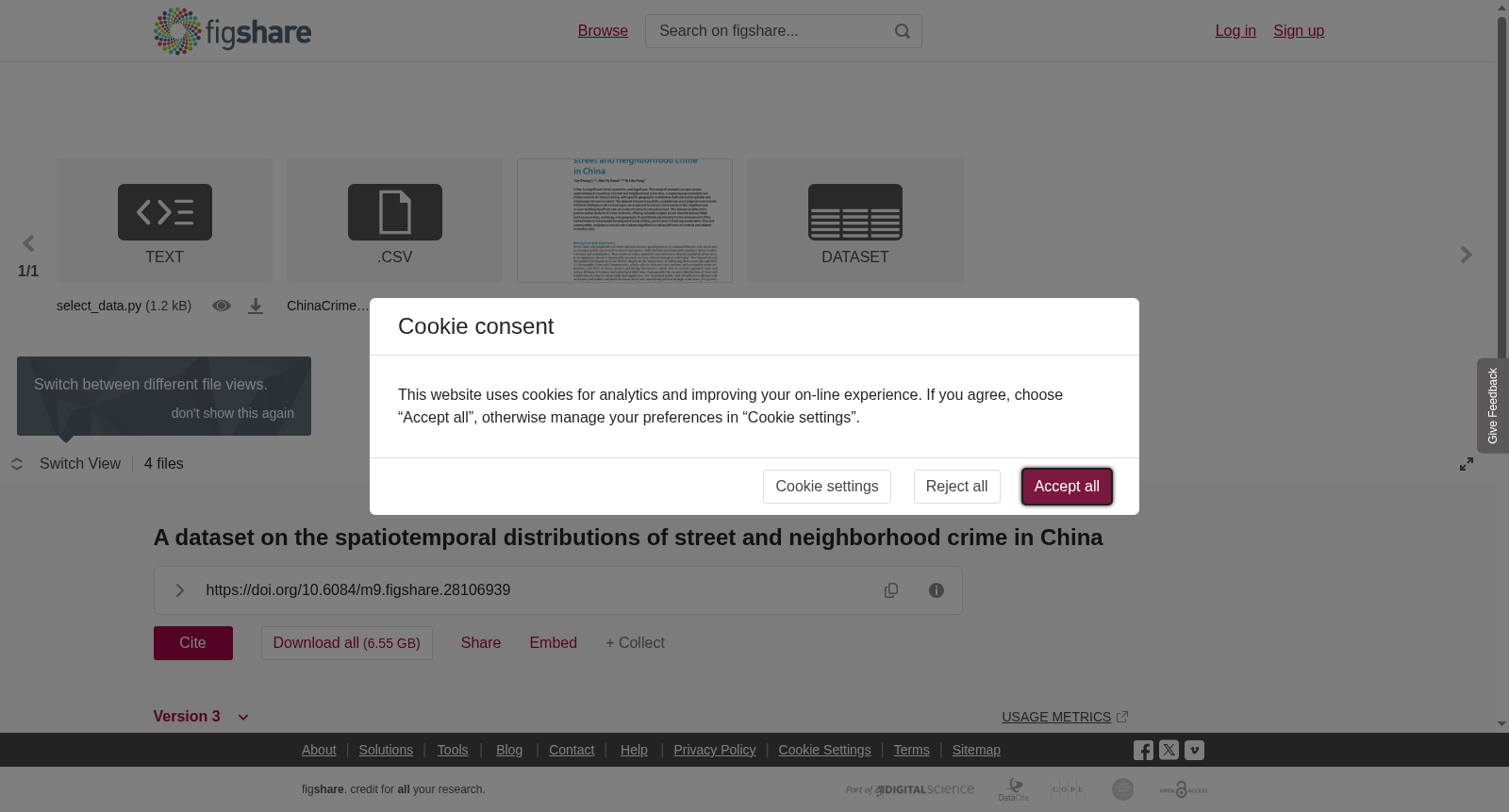
Task: Open USAGE METRICS external link
Action: point(1065,717)
